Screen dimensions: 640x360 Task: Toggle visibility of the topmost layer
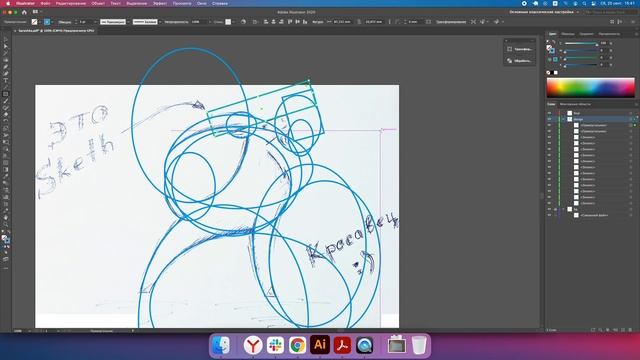[549, 113]
